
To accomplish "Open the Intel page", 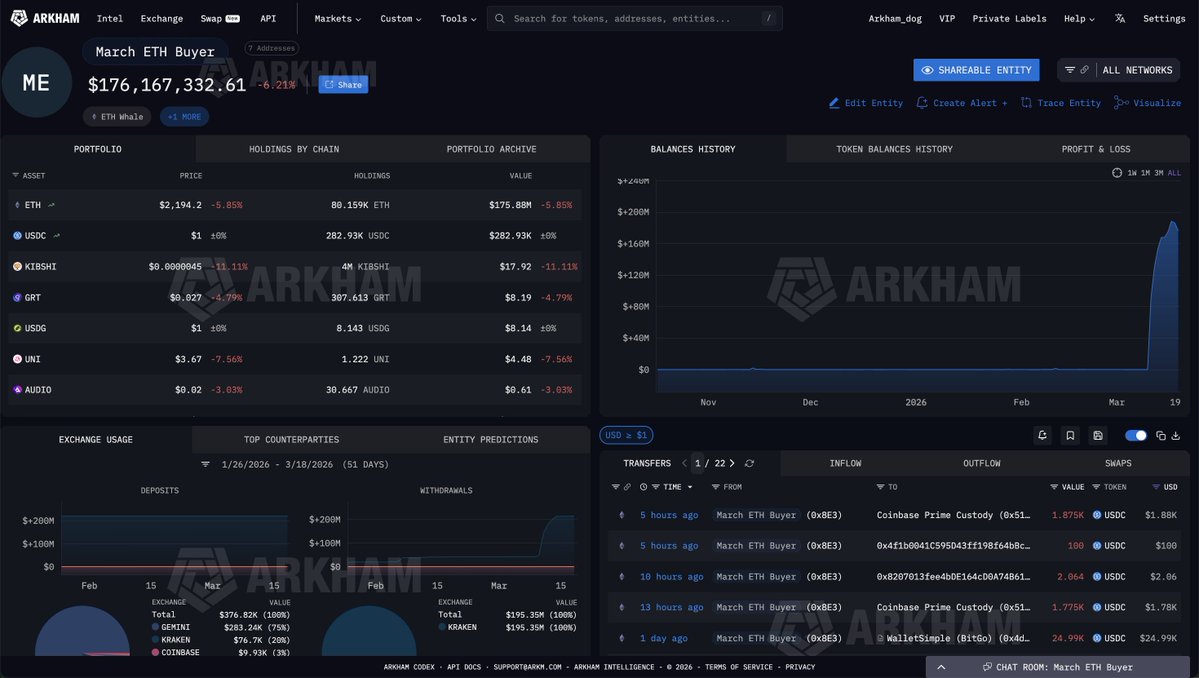I will [109, 18].
